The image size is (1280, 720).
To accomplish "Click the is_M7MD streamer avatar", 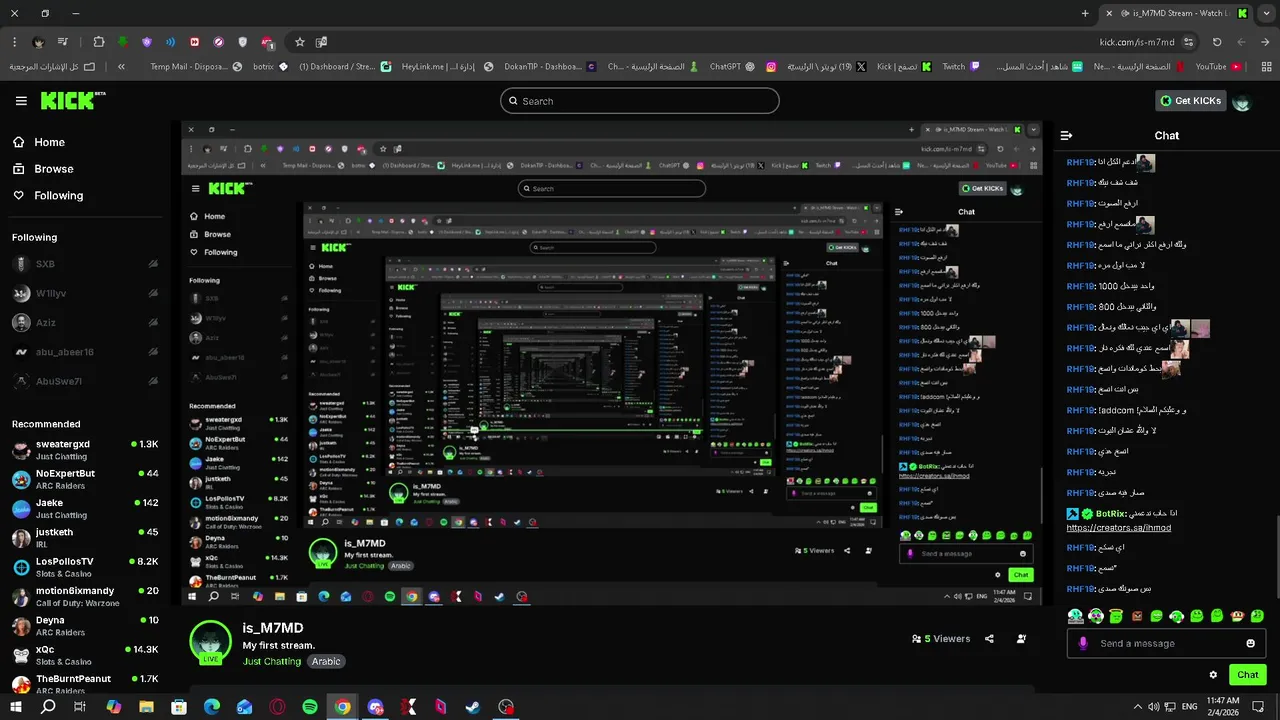I will (210, 642).
